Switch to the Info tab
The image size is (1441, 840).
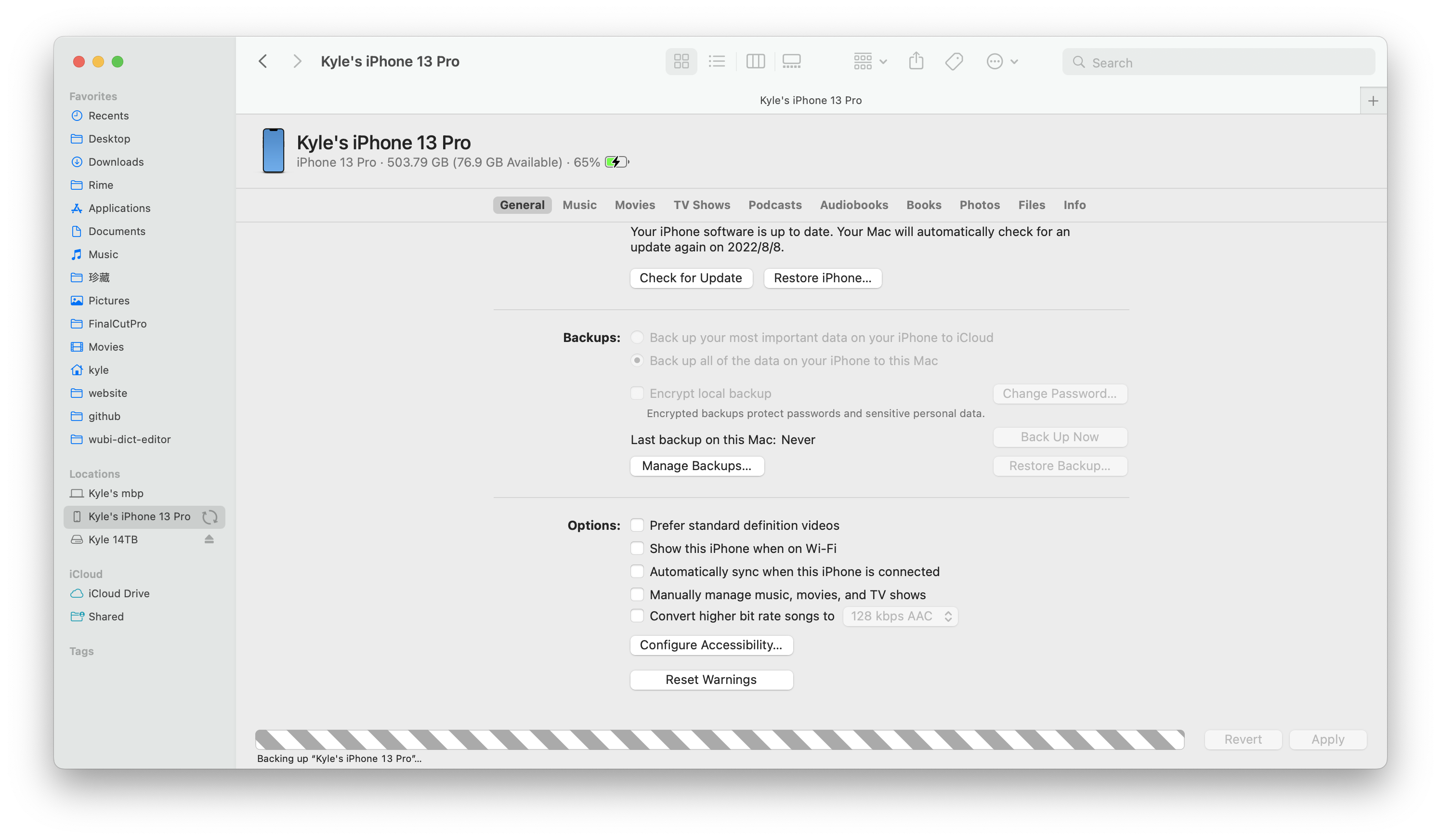[1074, 205]
